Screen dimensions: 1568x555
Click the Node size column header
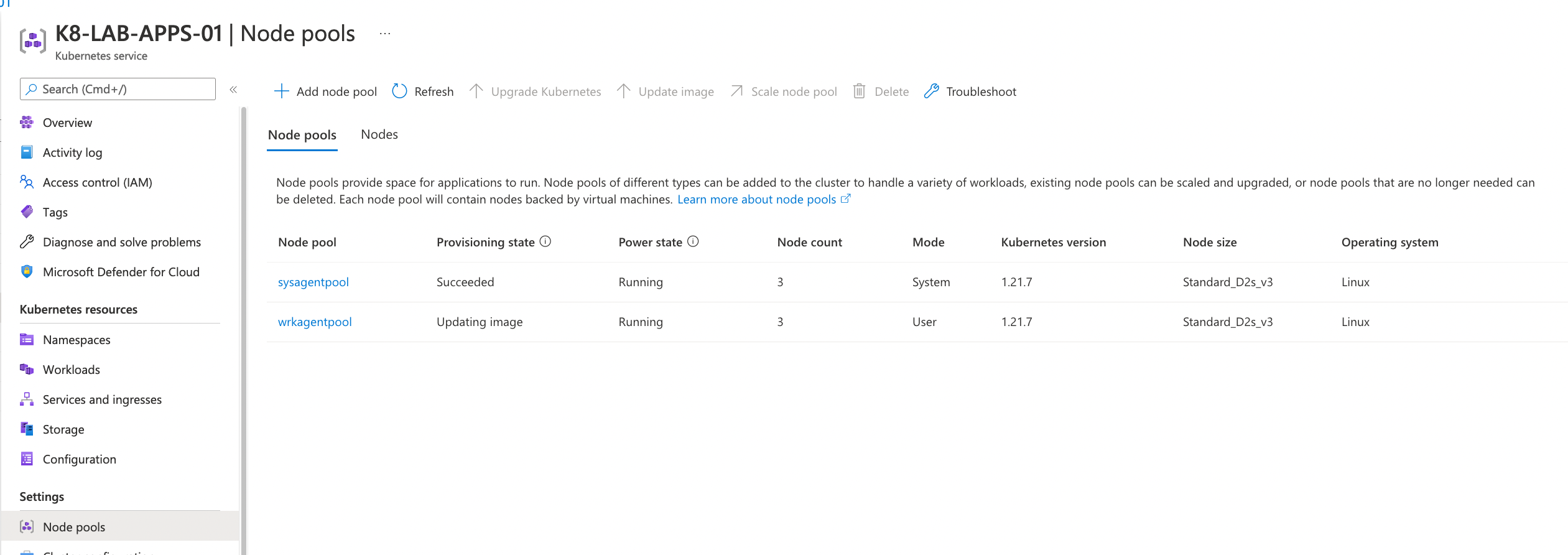(x=1210, y=242)
